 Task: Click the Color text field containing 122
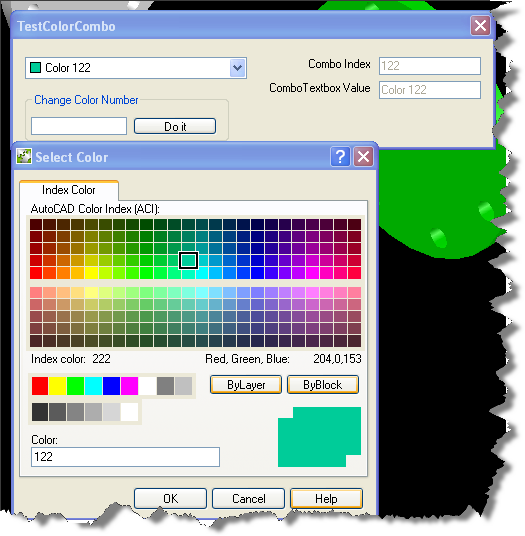point(125,457)
